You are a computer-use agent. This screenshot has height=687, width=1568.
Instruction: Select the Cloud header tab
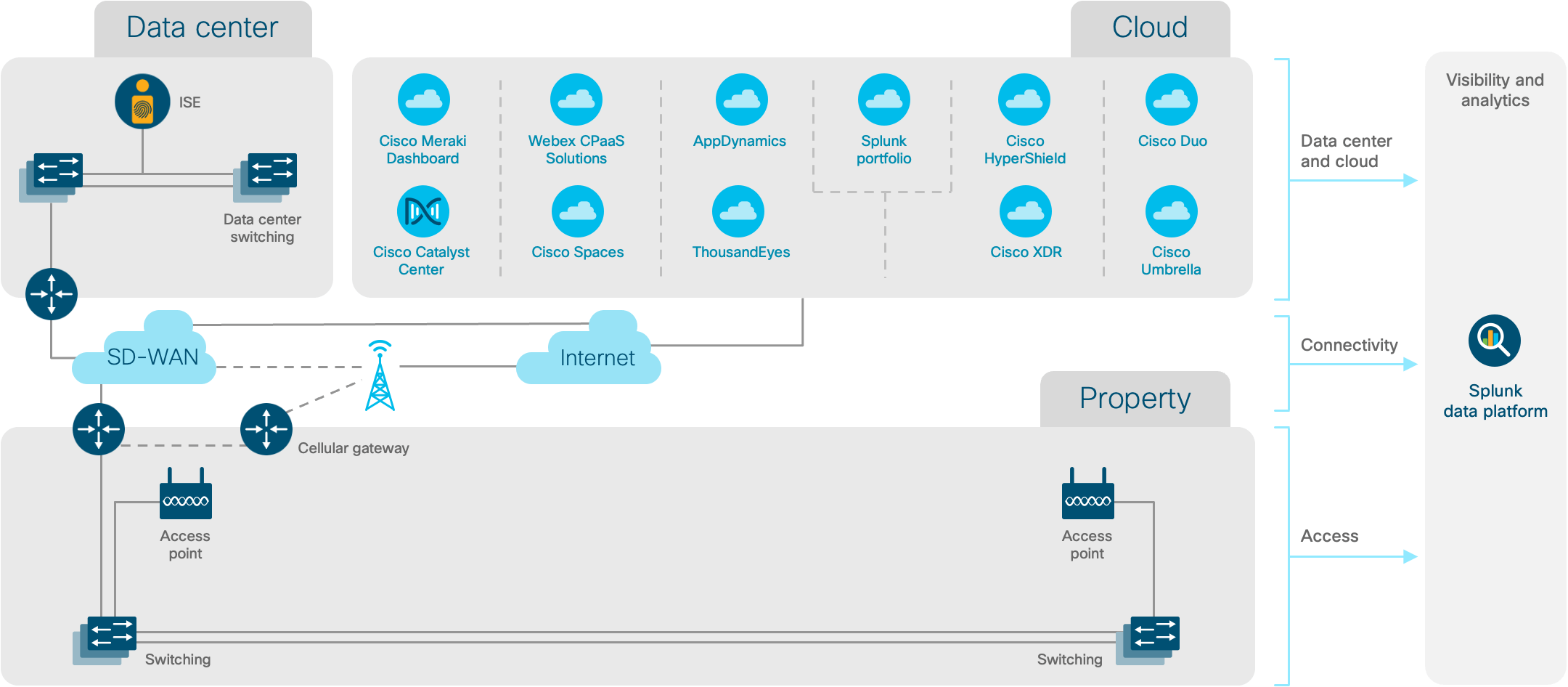pyautogui.click(x=1151, y=28)
